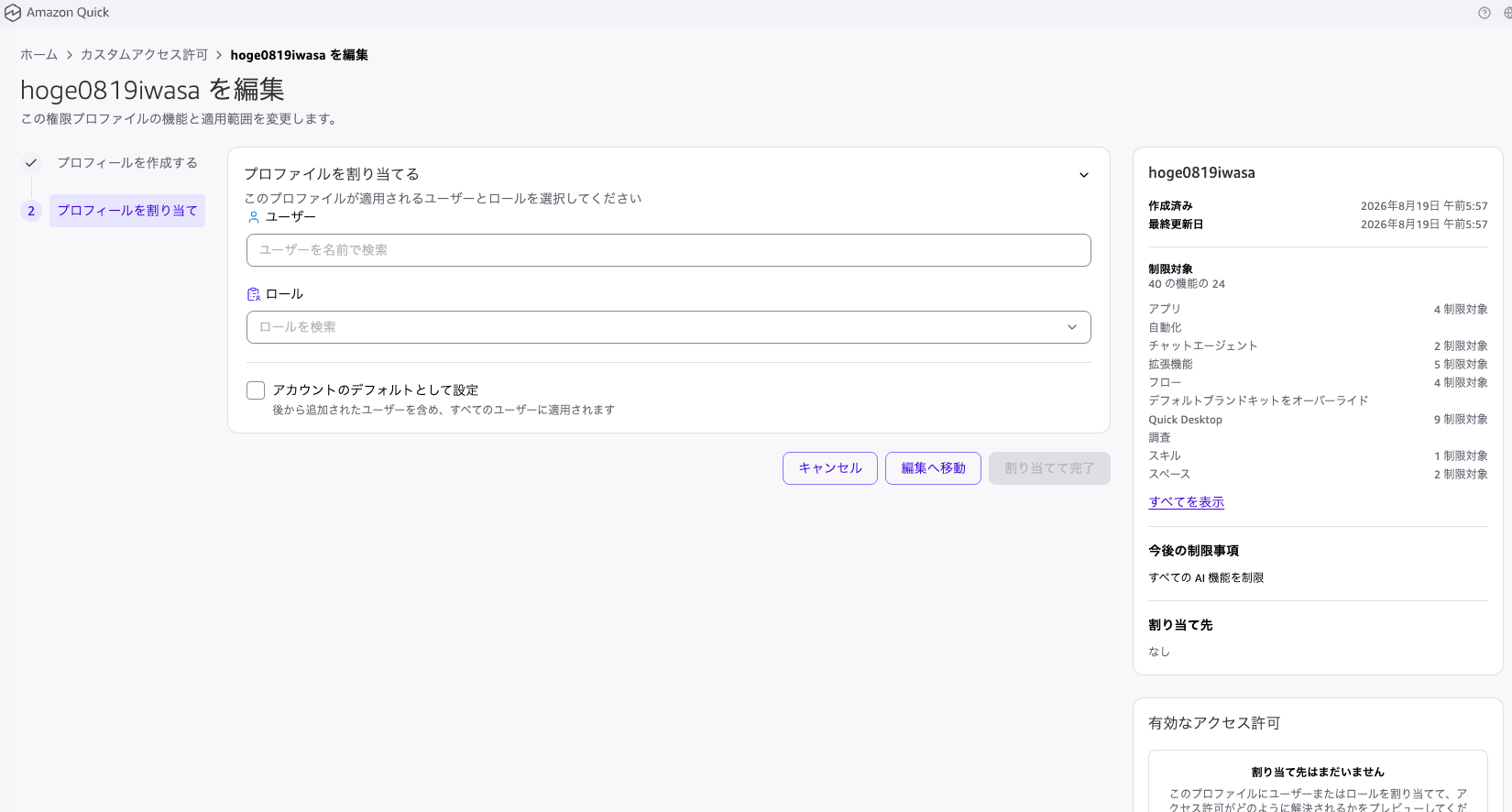This screenshot has height=812, width=1512.
Task: Enable アカウントのデフォルトとして設定 checkbox
Action: pos(256,390)
